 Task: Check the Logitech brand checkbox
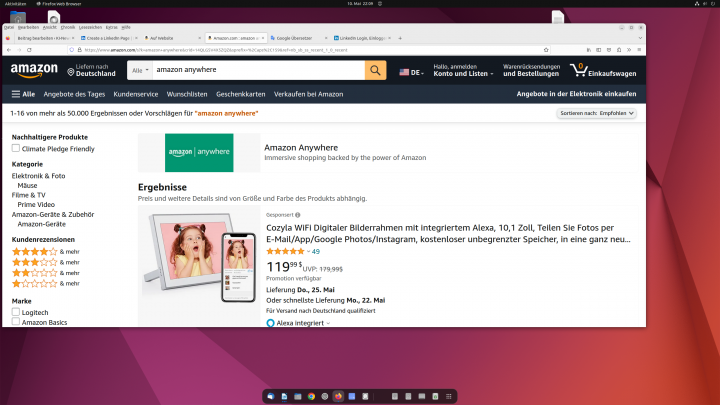(x=16, y=312)
